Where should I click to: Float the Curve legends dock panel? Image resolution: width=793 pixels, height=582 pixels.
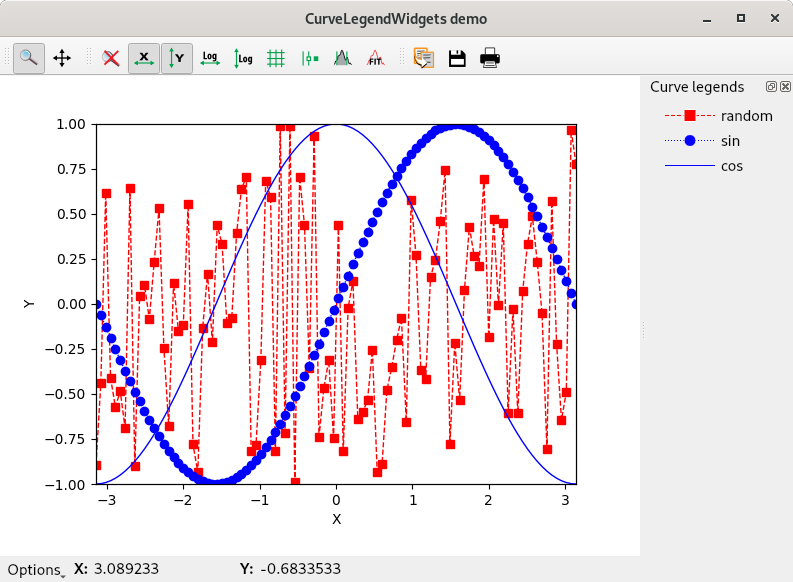click(771, 87)
